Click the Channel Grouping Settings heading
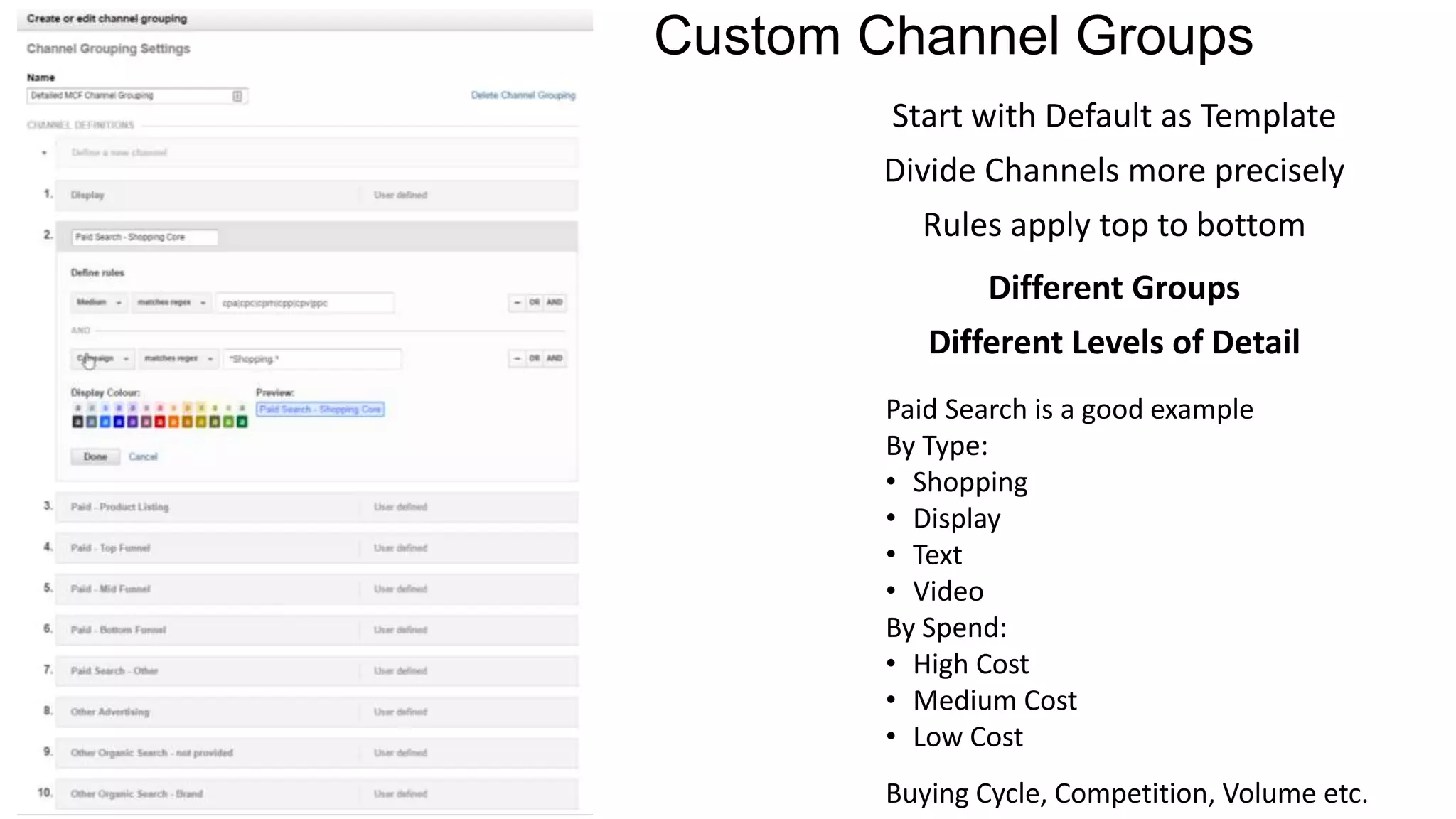The image size is (1456, 819). click(x=108, y=48)
